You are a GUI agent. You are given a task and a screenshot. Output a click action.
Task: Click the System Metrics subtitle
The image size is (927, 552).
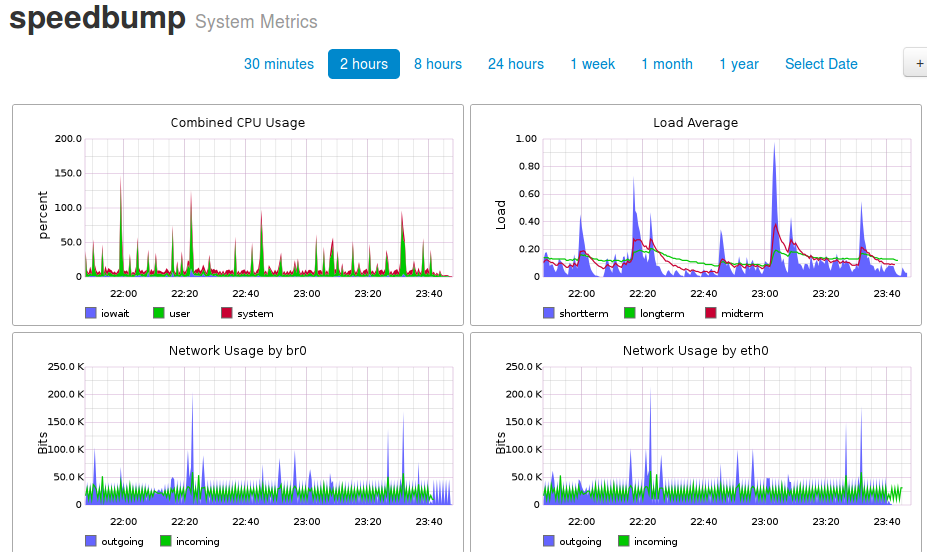tap(256, 21)
